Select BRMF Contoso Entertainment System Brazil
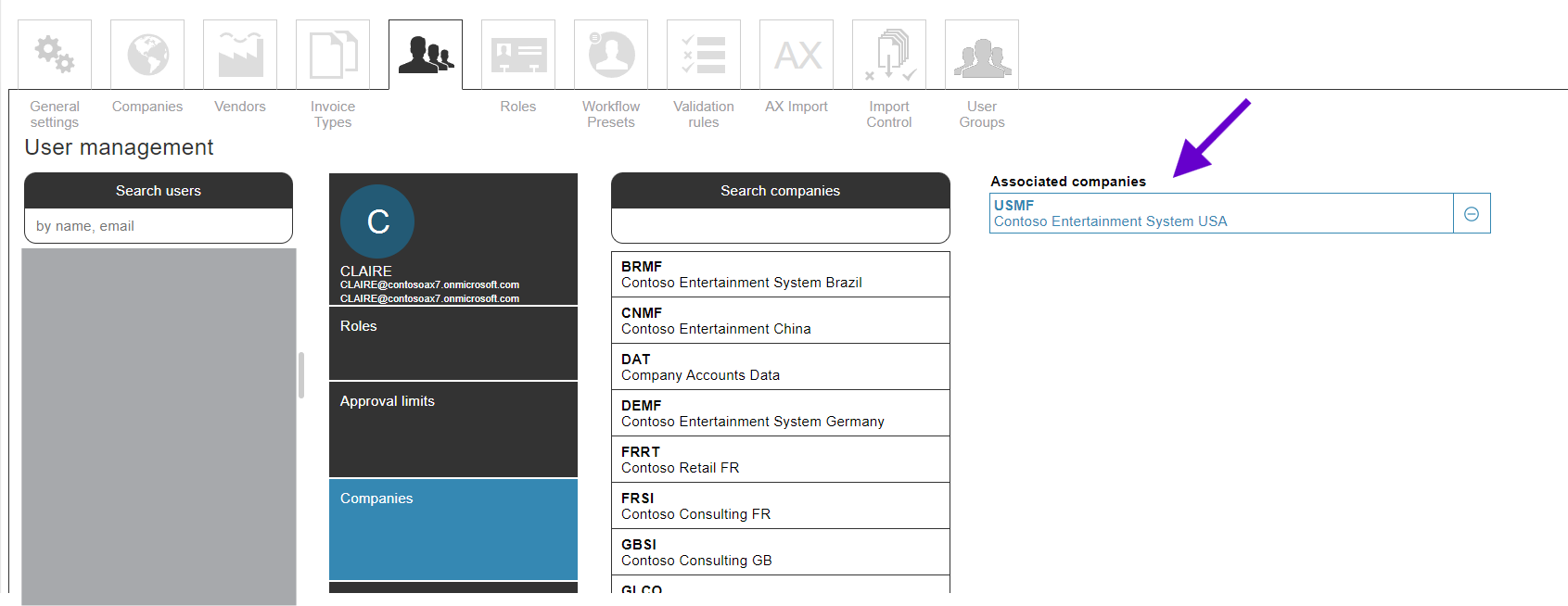The image size is (1568, 606). pos(781,274)
